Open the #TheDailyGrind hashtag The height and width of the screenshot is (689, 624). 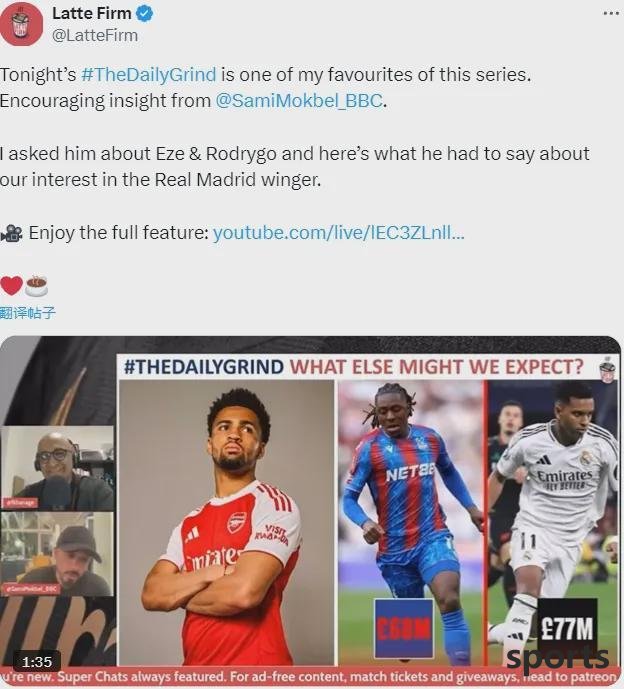(x=149, y=75)
